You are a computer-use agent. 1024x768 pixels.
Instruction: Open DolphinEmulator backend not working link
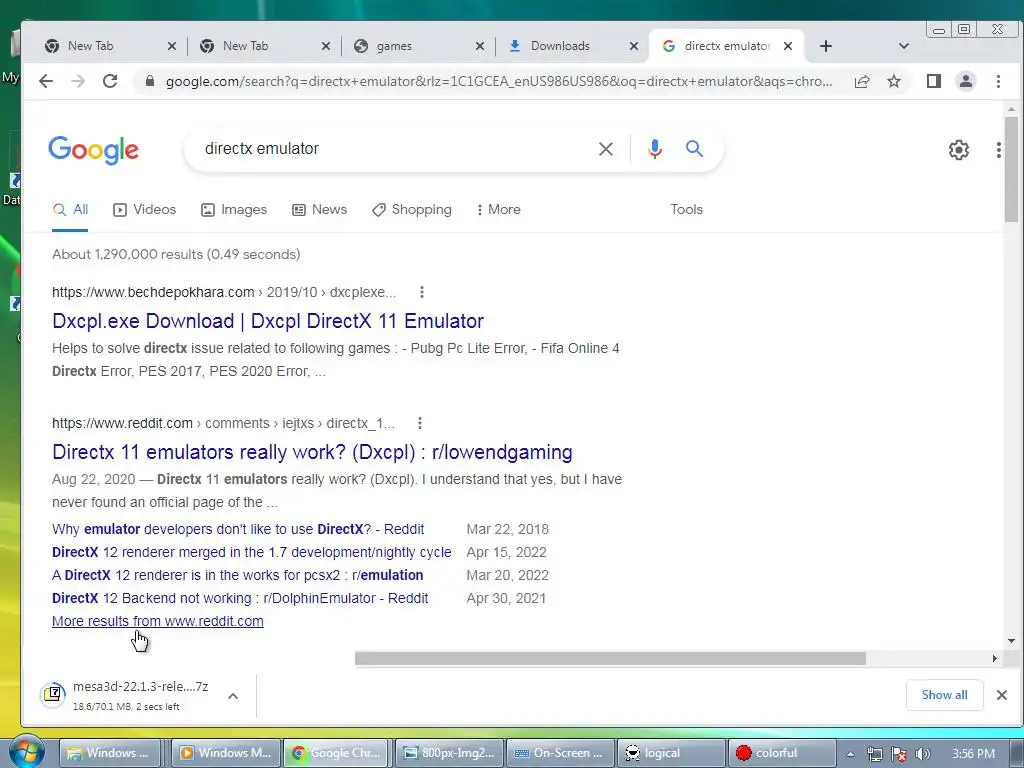tap(240, 598)
